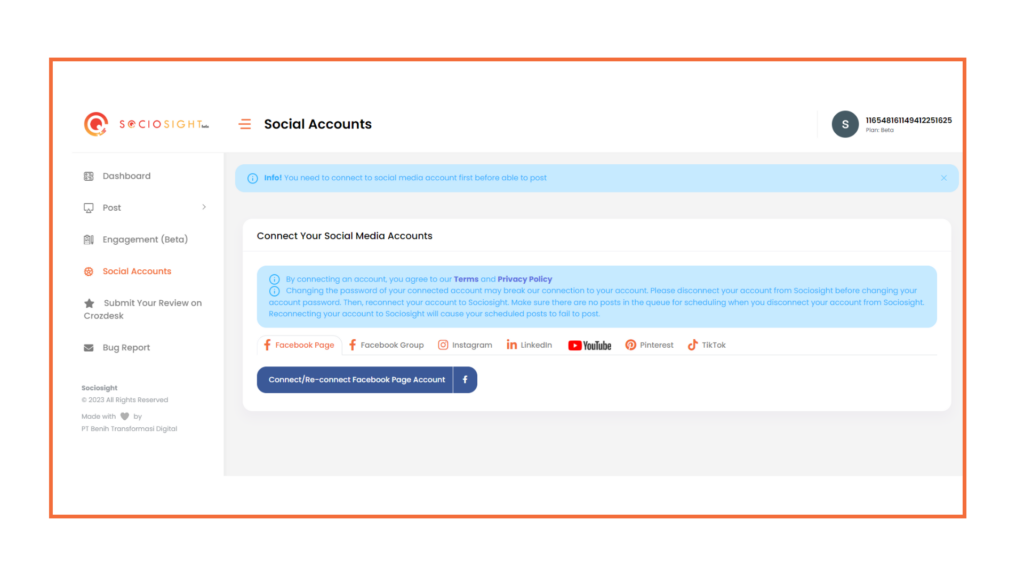The image size is (1024, 576).
Task: Click Connect/Re-connect Facebook Page Account button
Action: [367, 379]
